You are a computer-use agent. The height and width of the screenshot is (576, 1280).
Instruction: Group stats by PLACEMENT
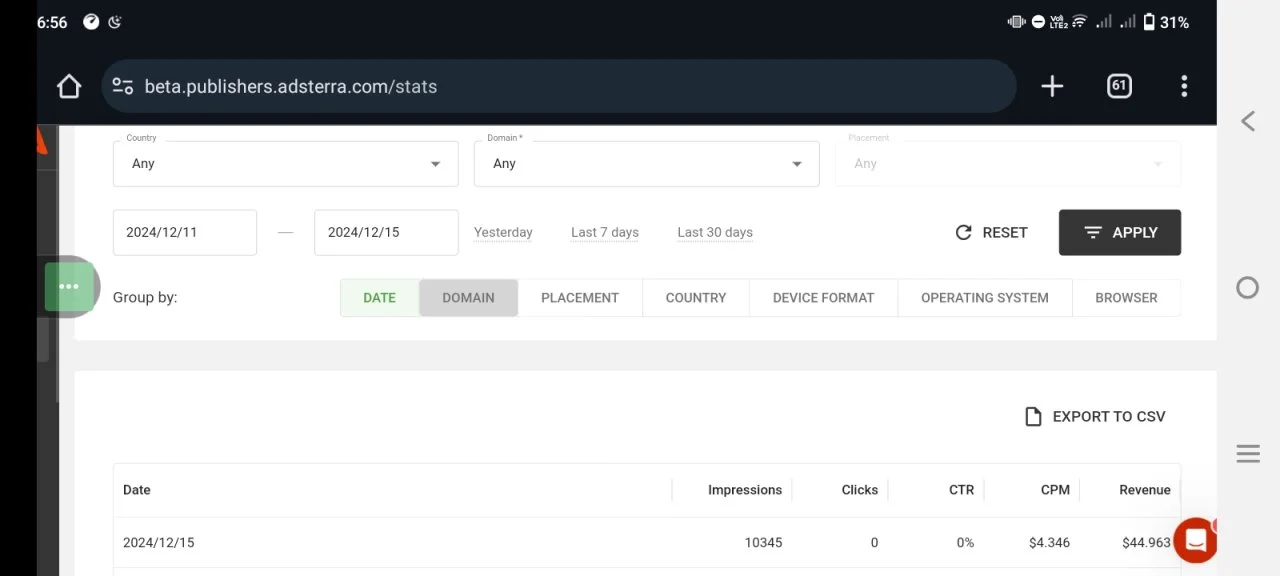(580, 298)
